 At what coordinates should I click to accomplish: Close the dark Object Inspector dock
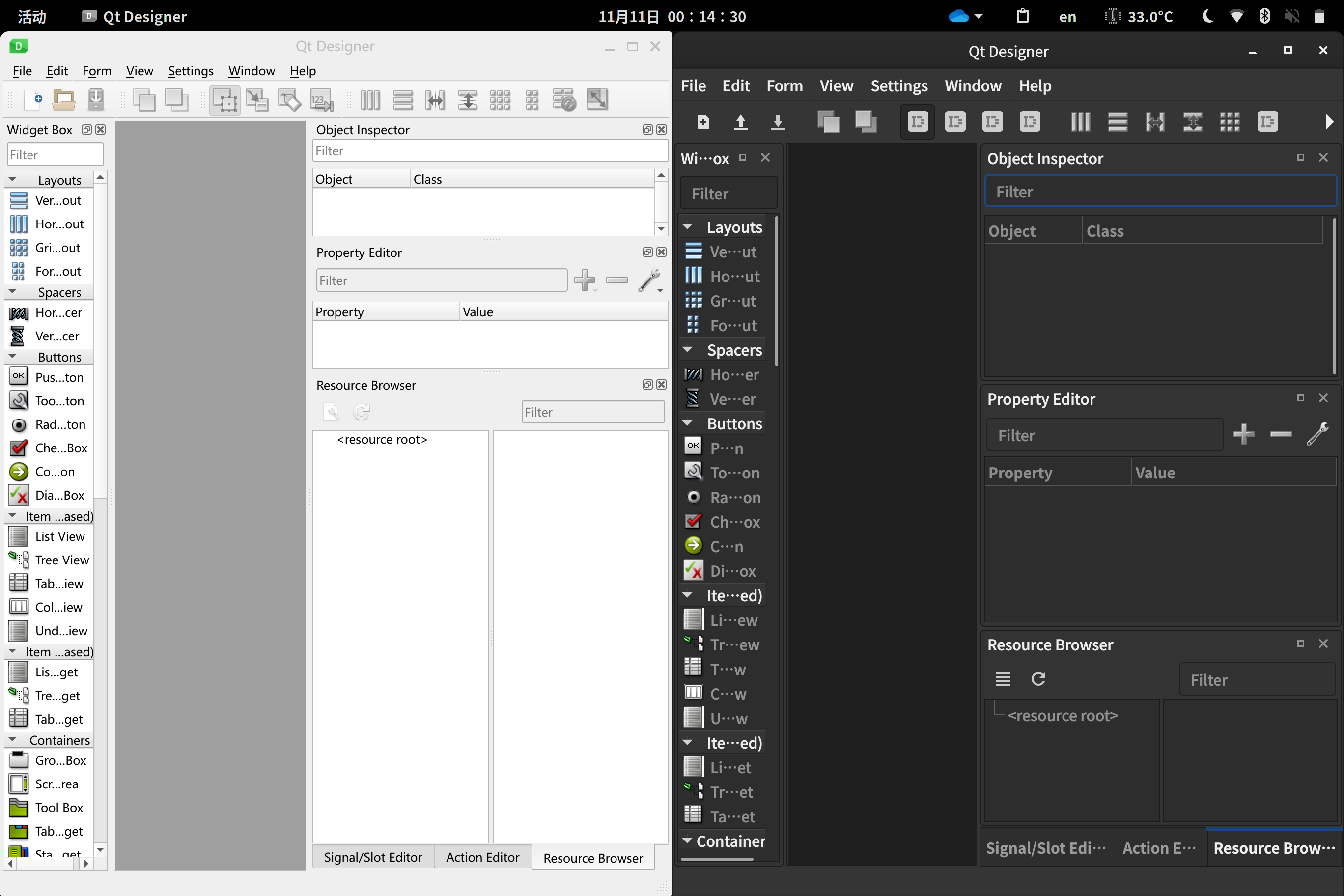click(x=1323, y=157)
